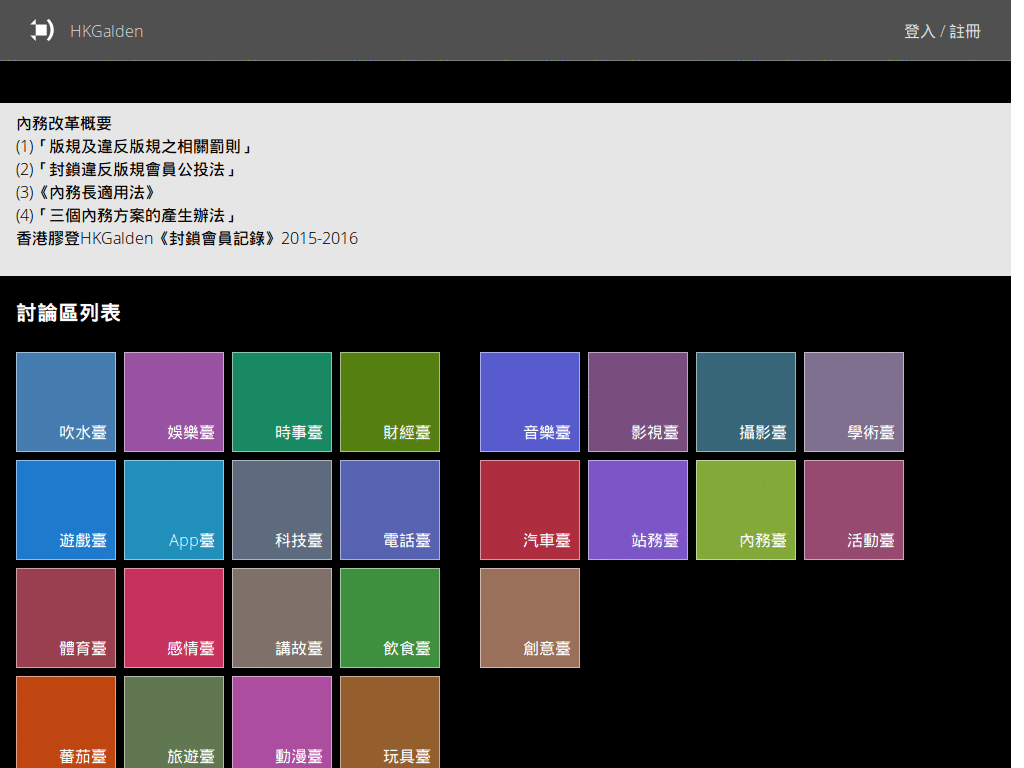The height and width of the screenshot is (768, 1024).
Task: Open the 娛樂臺 board tile
Action: (x=174, y=402)
